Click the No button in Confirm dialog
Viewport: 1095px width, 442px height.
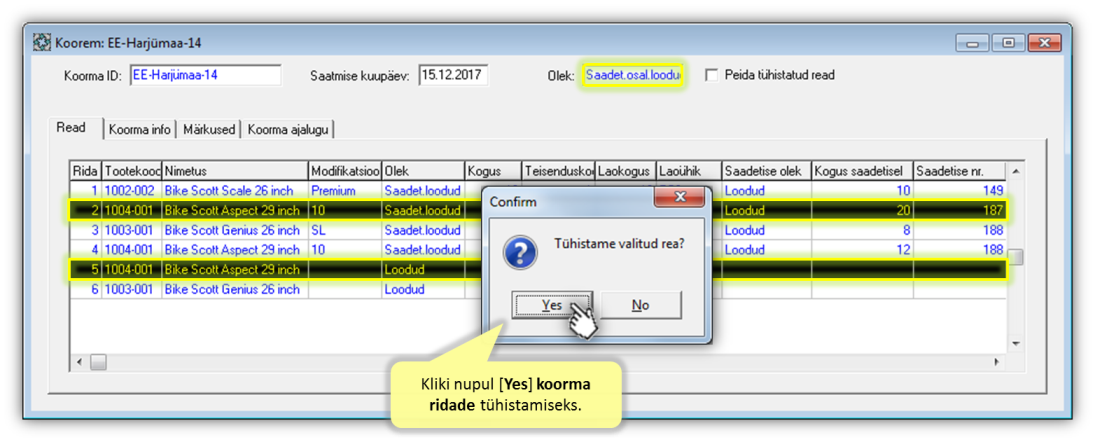[x=640, y=305]
